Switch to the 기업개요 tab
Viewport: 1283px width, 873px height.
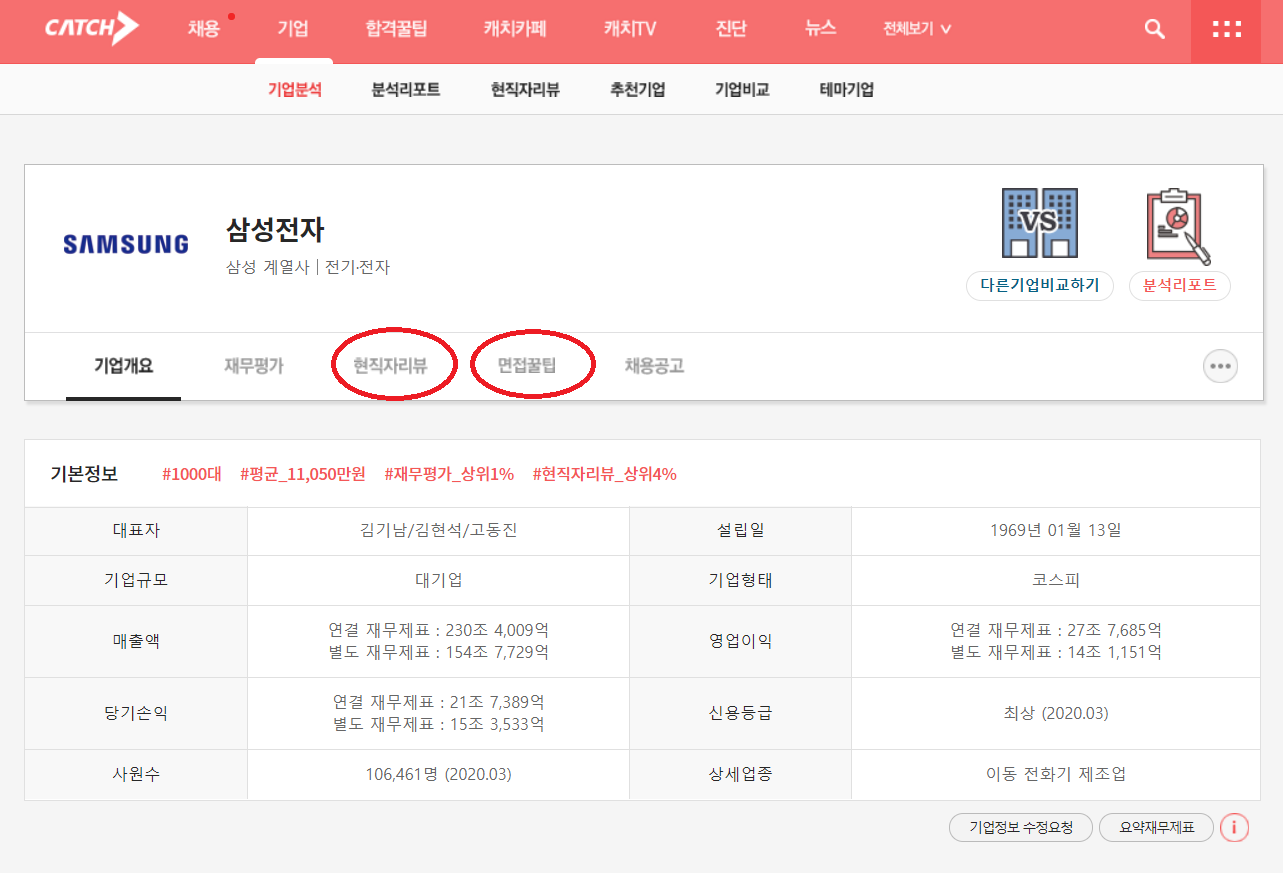(x=124, y=366)
